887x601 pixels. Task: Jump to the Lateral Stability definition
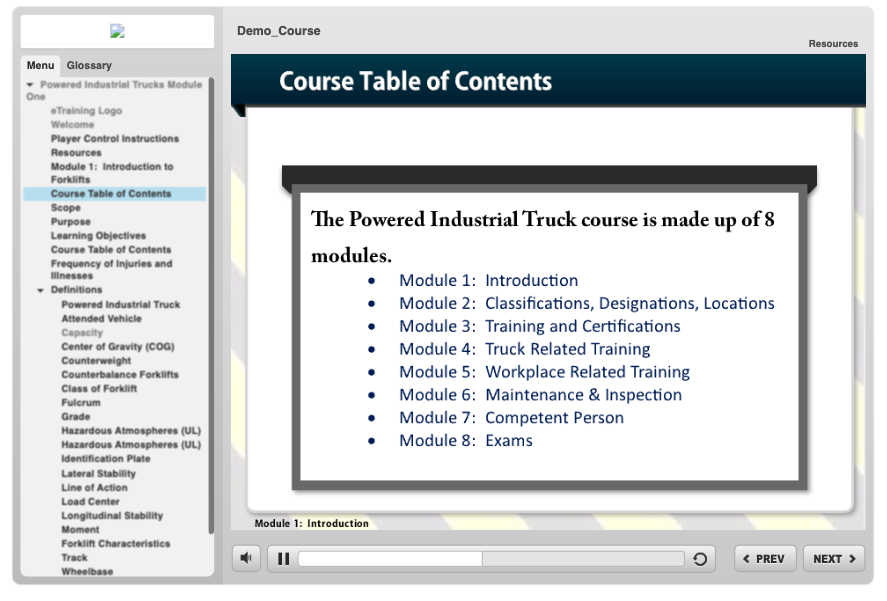(98, 474)
